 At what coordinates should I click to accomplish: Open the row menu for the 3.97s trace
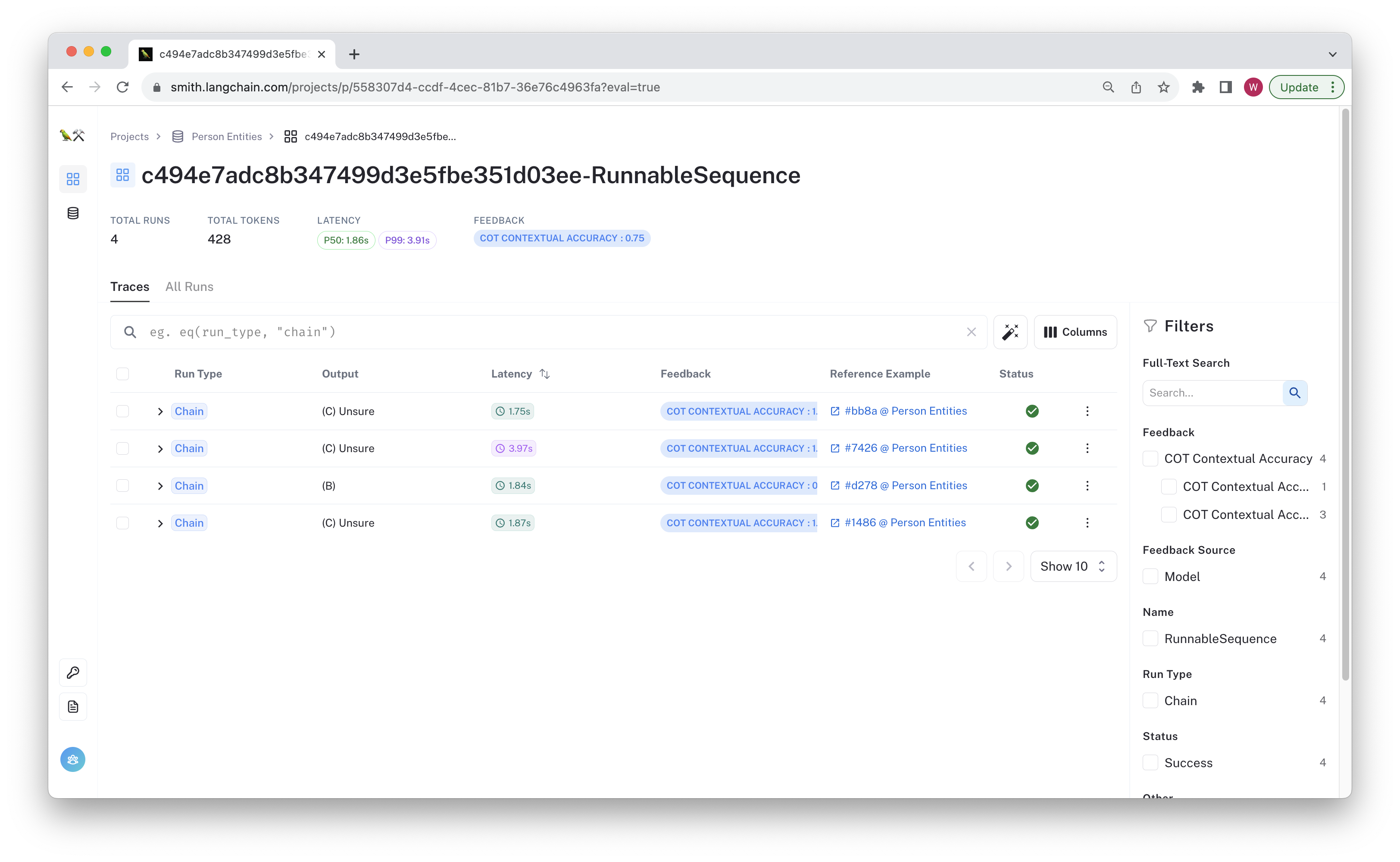tap(1087, 448)
